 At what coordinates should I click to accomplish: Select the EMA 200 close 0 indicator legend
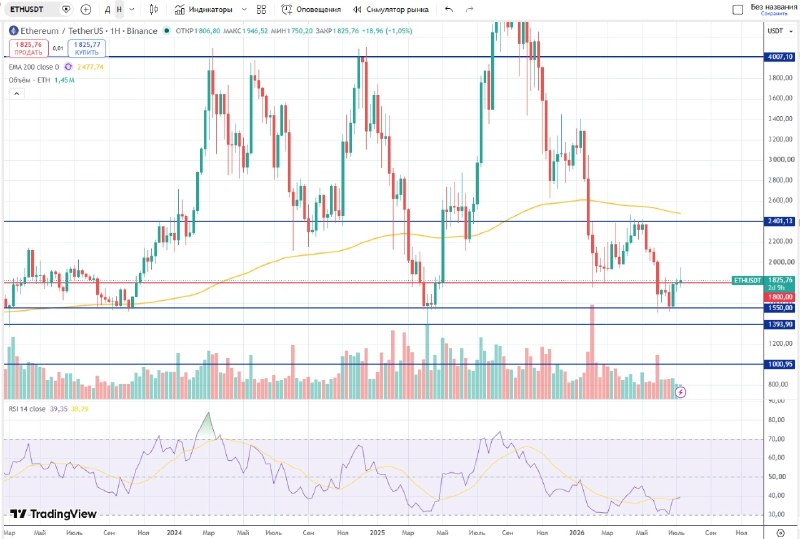click(x=34, y=67)
